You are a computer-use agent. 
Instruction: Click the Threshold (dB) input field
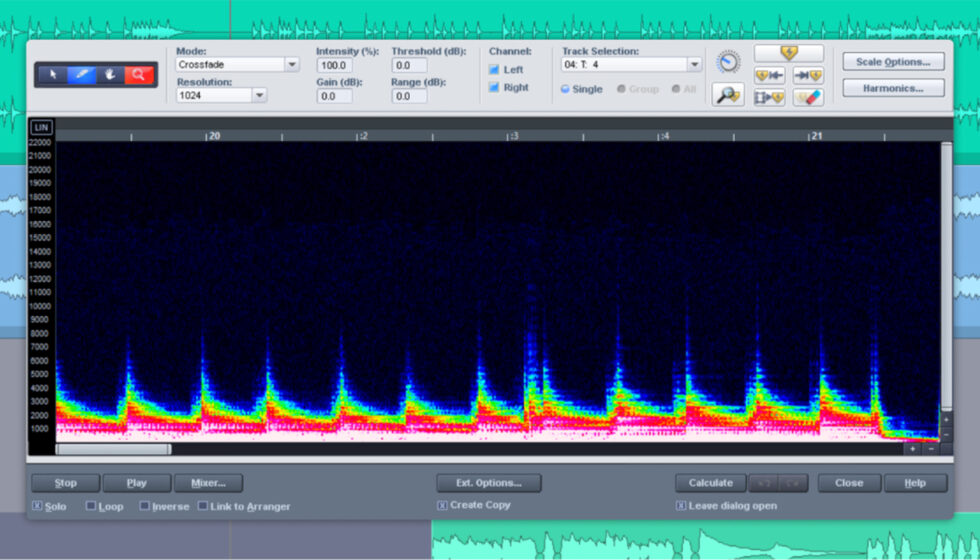[409, 65]
